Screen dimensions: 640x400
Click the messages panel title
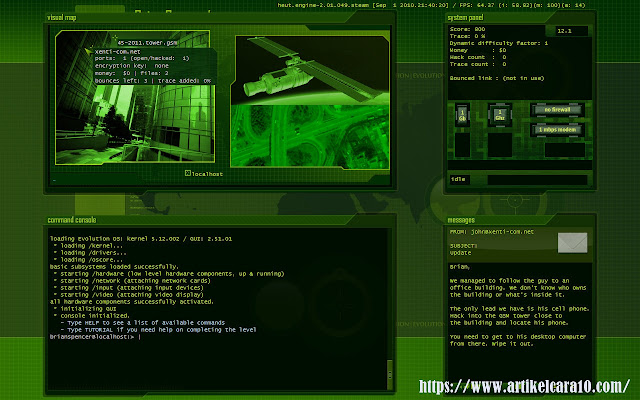point(461,220)
